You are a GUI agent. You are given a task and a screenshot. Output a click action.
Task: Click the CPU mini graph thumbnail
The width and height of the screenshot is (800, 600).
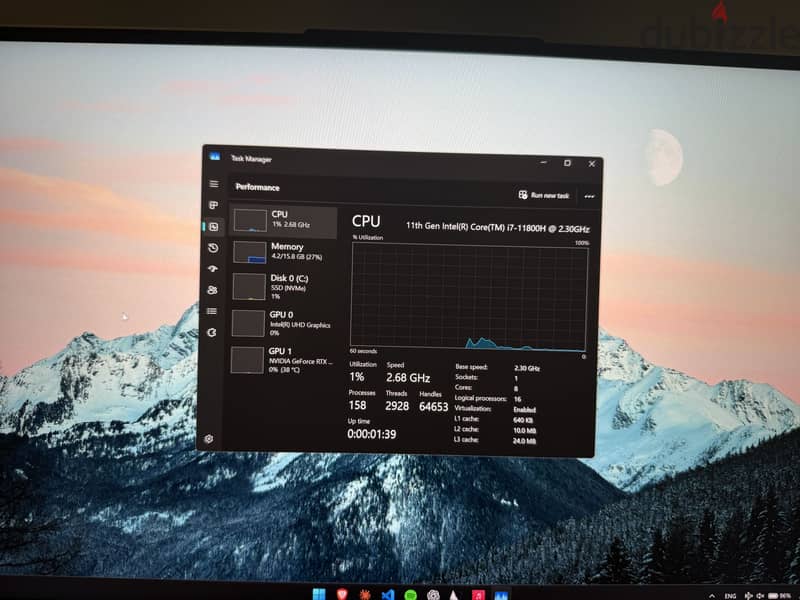coord(250,220)
